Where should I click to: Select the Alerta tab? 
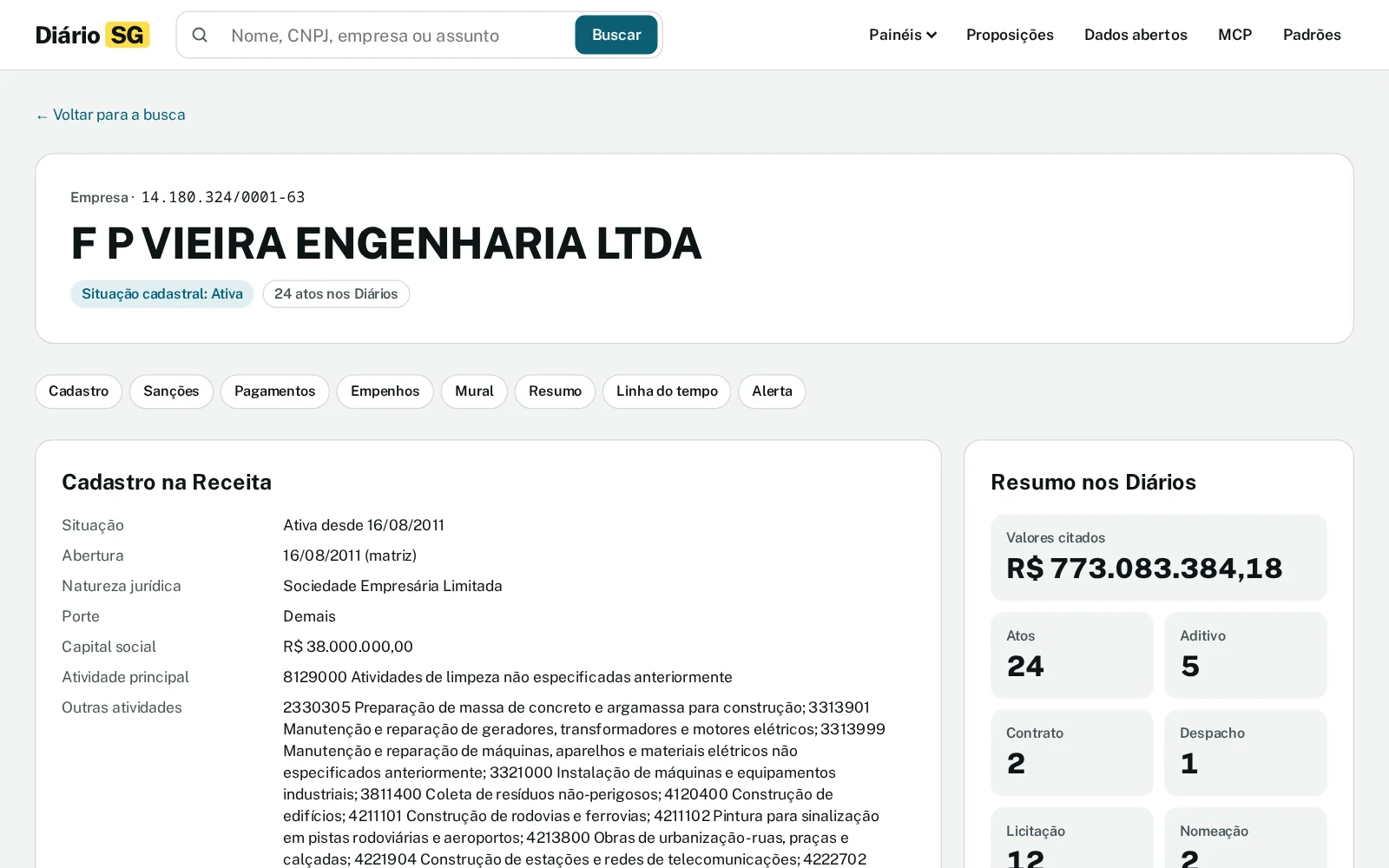click(x=772, y=391)
